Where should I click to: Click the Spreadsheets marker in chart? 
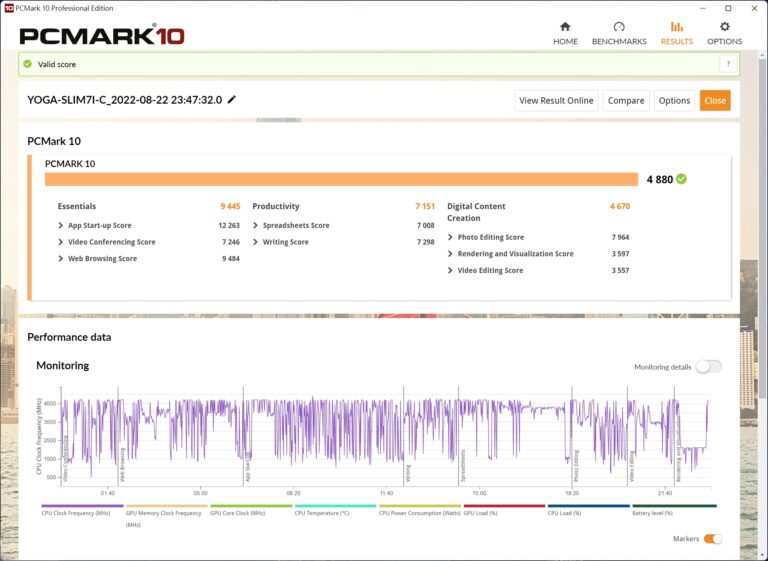[x=463, y=466]
